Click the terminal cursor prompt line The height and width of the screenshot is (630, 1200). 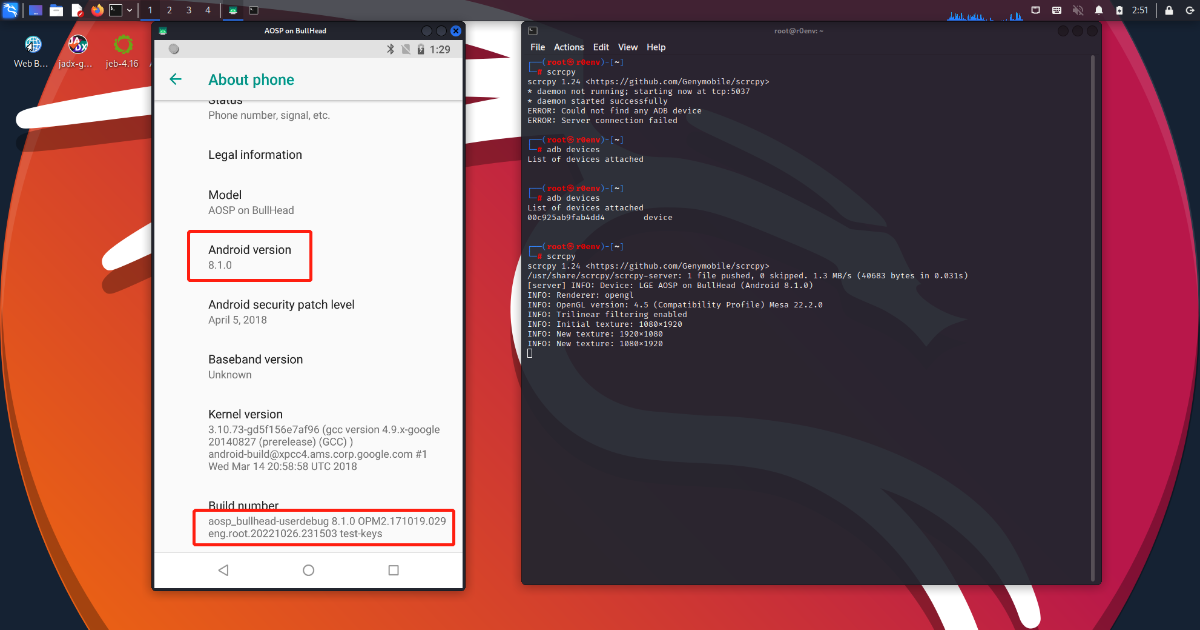[530, 354]
